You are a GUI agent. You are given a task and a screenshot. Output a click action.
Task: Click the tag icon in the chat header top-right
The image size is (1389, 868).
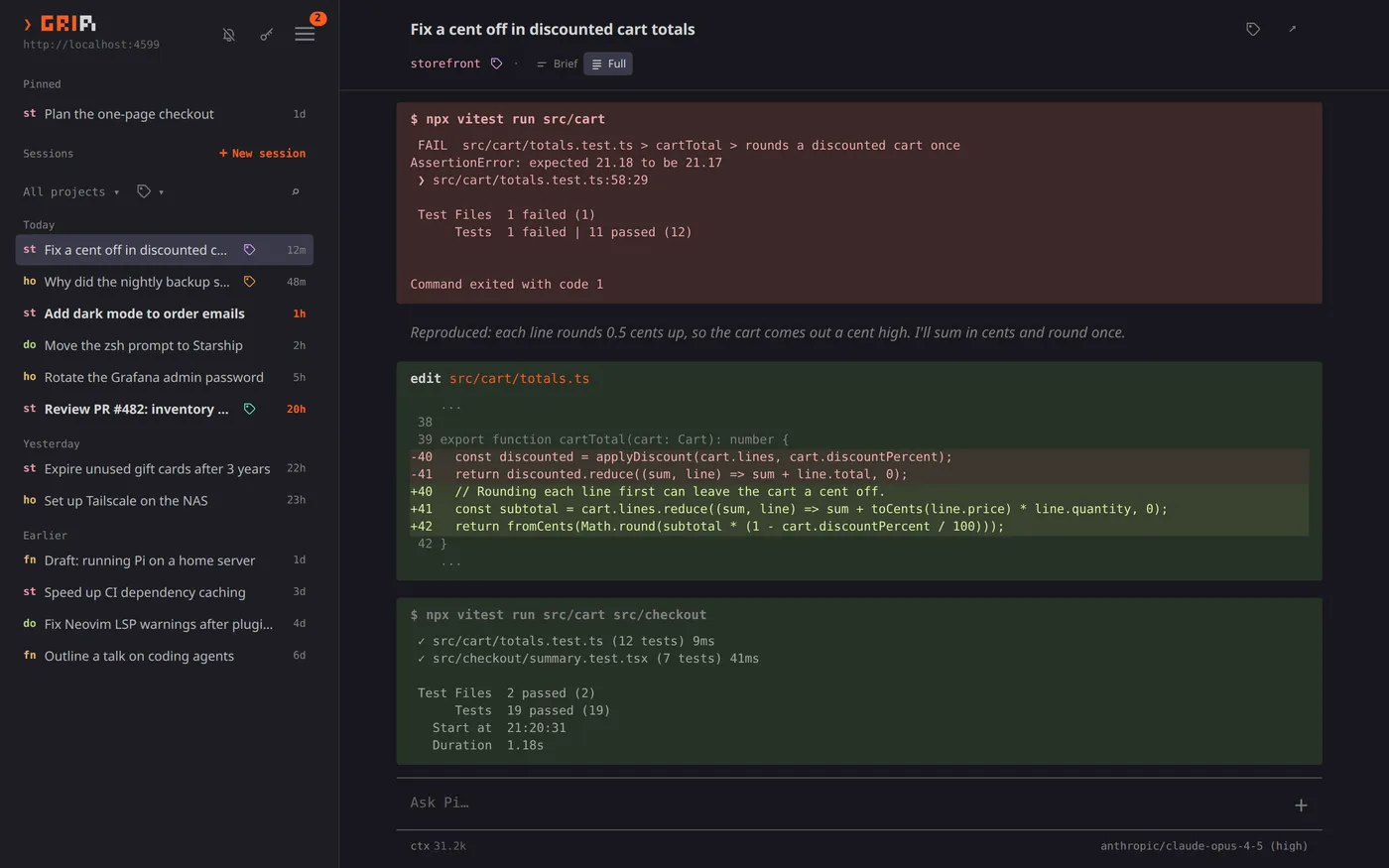tap(1253, 30)
